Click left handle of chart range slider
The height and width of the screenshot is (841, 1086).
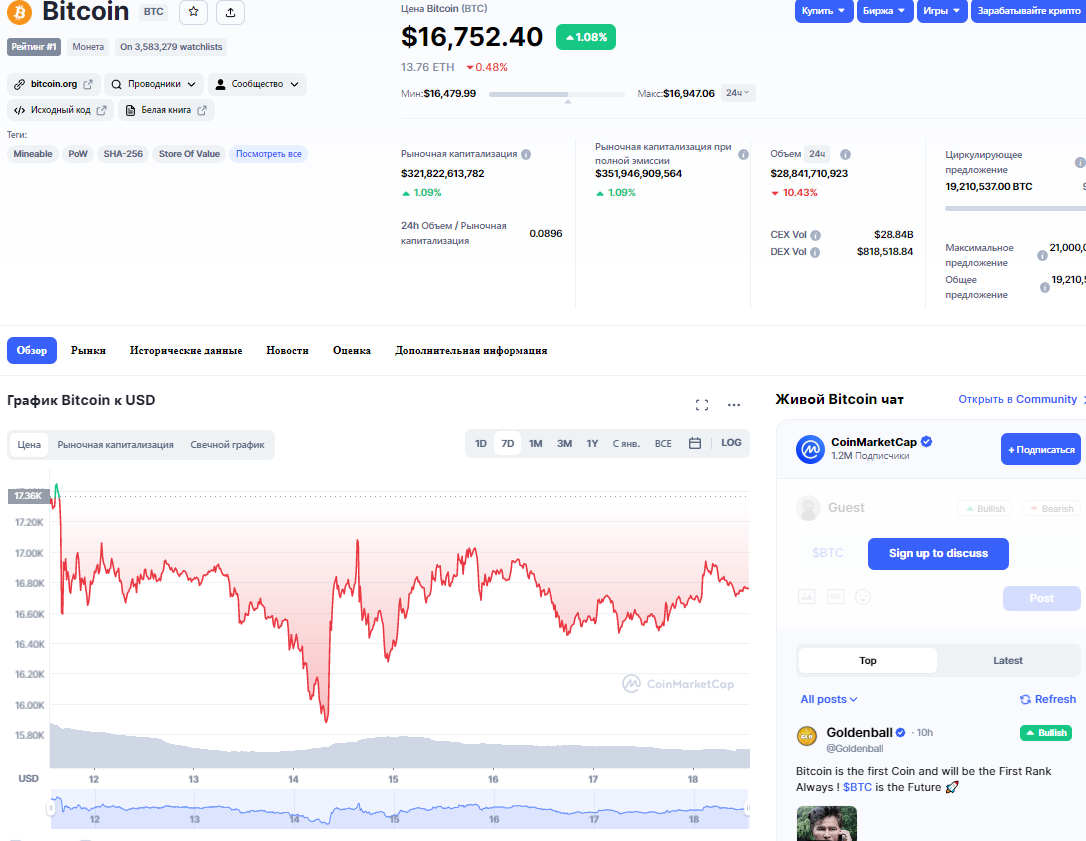coord(51,808)
